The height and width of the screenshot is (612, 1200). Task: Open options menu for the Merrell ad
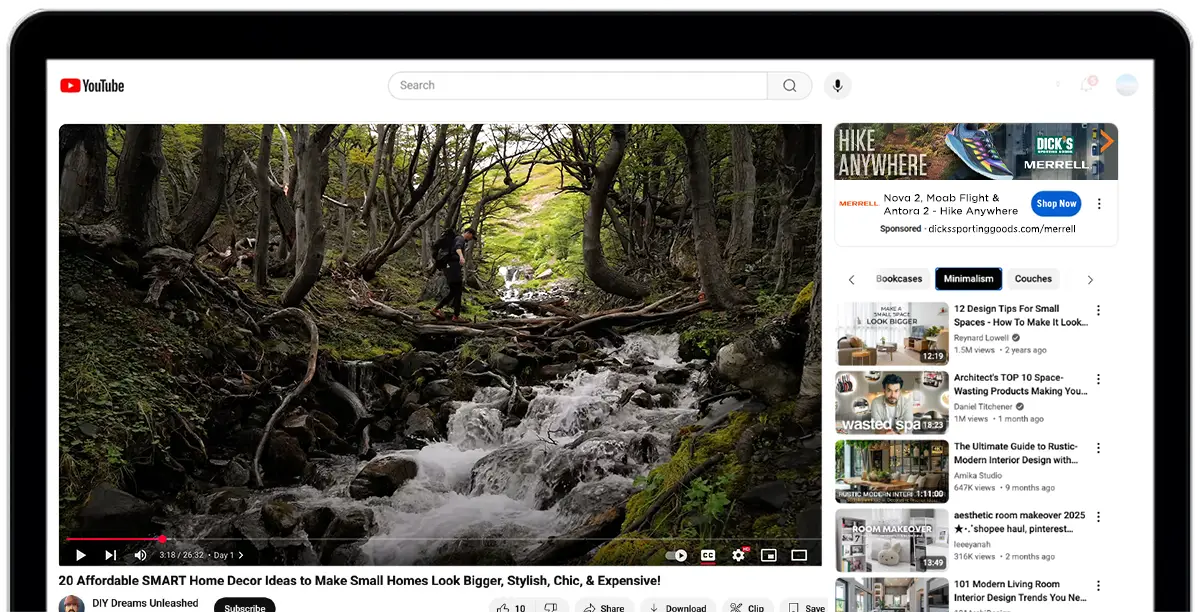[1099, 204]
